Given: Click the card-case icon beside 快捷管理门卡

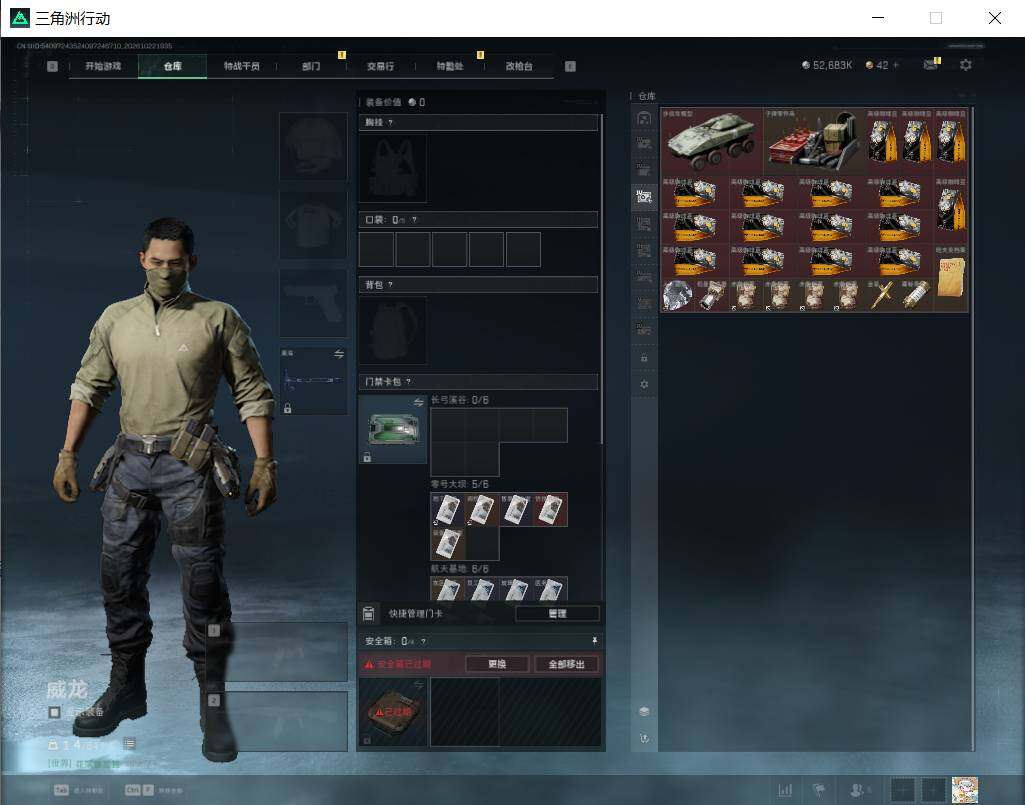Looking at the screenshot, I should (368, 613).
